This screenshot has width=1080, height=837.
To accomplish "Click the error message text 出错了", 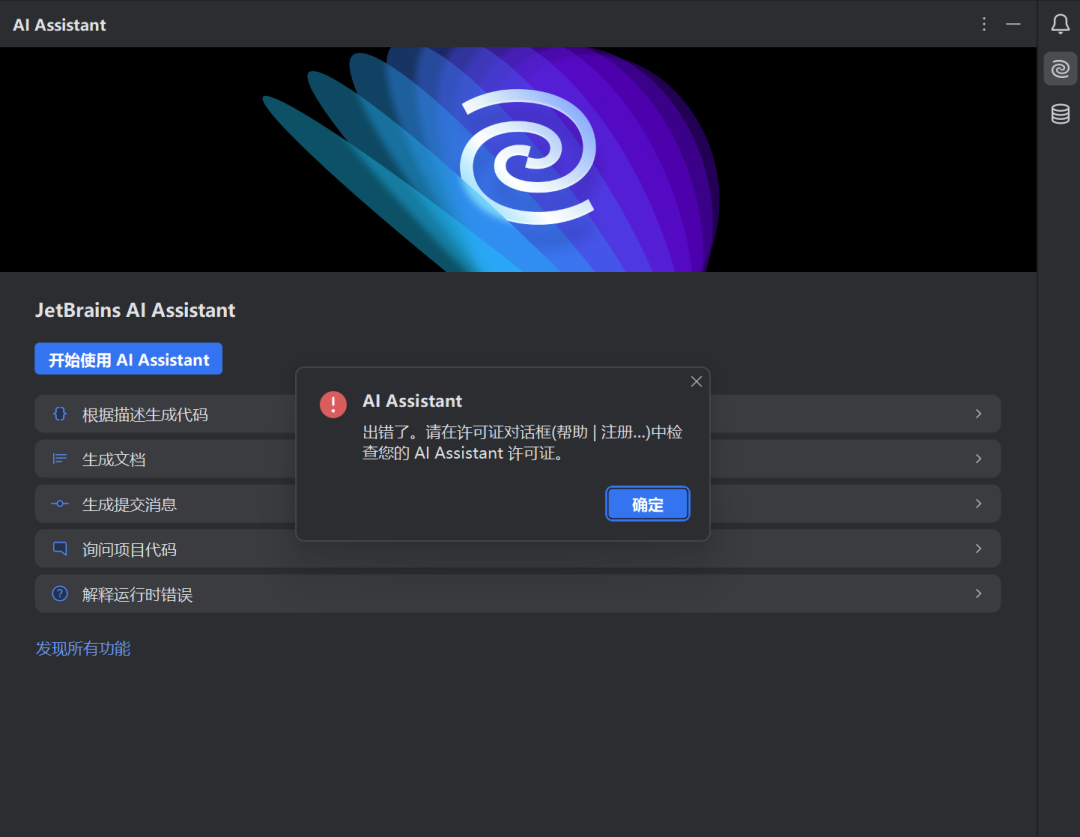I will pos(523,443).
